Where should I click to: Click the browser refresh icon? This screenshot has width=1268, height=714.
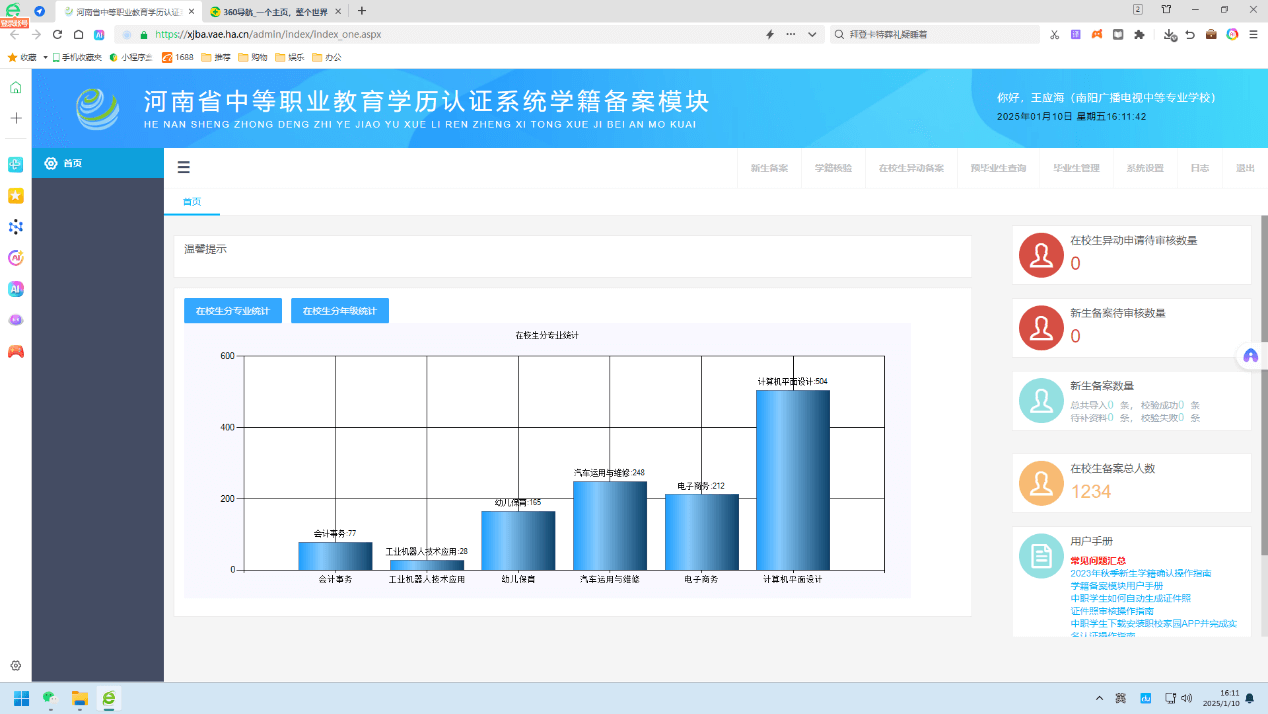[x=57, y=34]
